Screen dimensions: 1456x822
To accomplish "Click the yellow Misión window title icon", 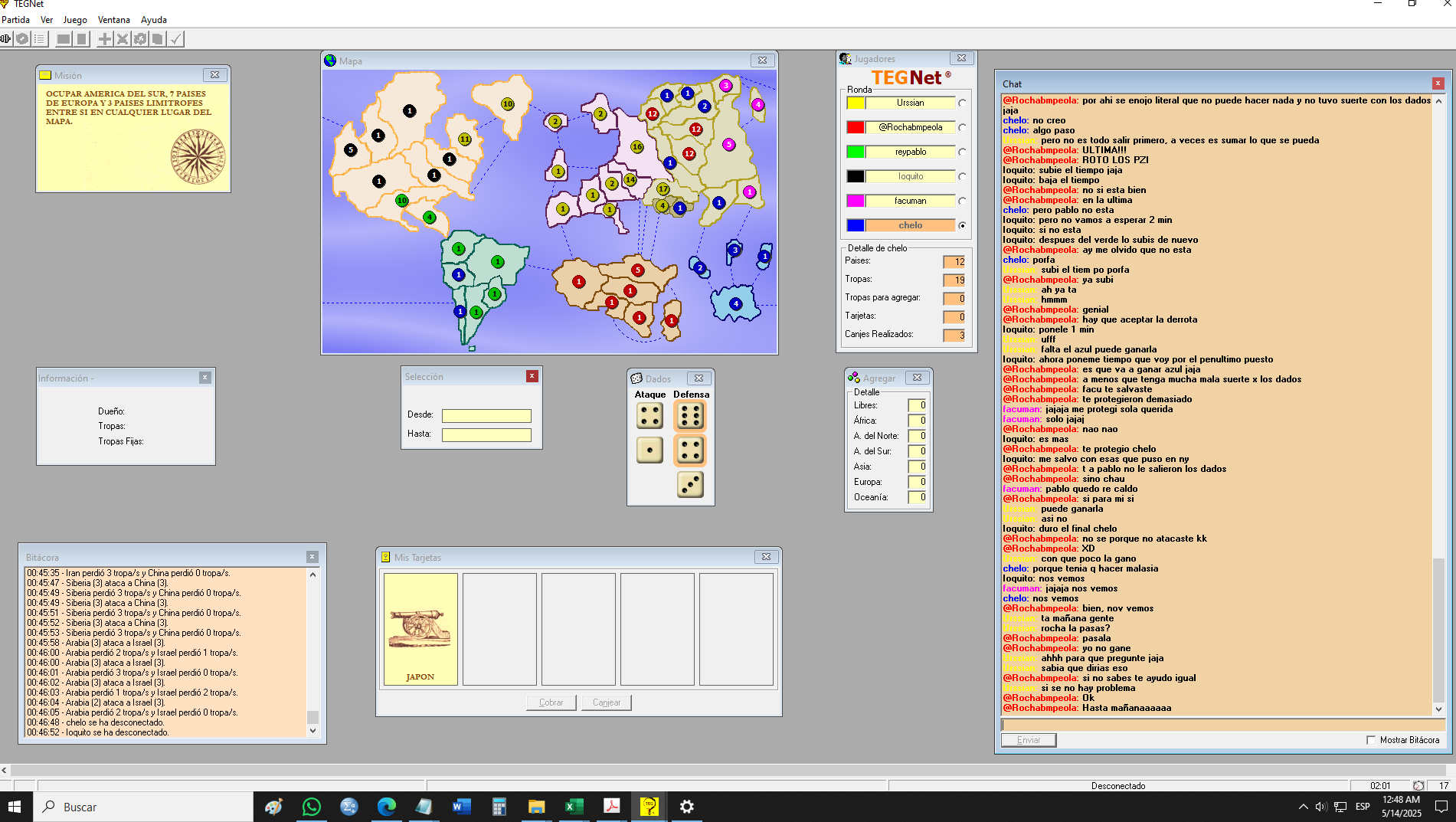I will click(45, 75).
